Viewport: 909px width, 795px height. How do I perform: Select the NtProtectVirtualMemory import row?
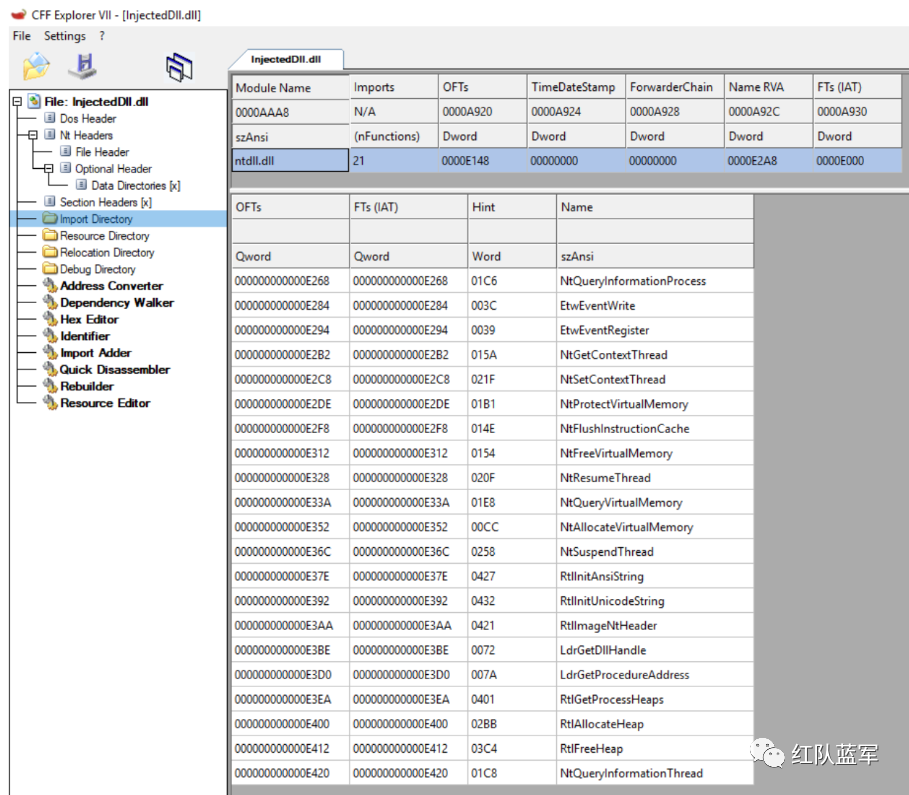coord(492,404)
